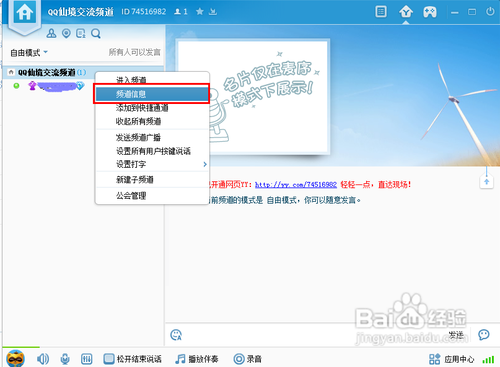Click the business card display panel
The image size is (500, 367).
(x=253, y=97)
